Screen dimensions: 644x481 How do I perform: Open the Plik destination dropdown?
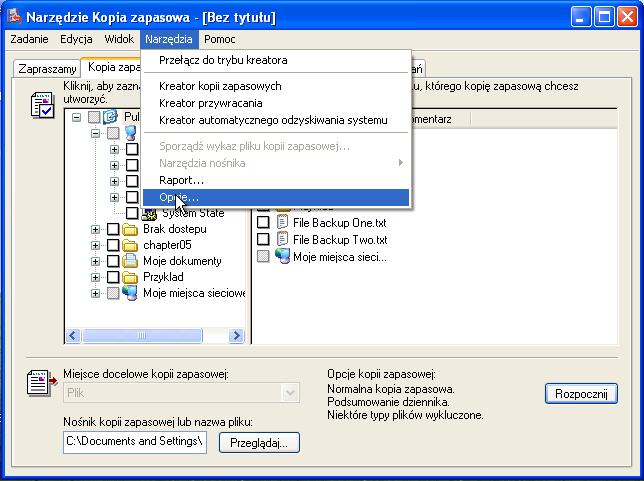(290, 393)
